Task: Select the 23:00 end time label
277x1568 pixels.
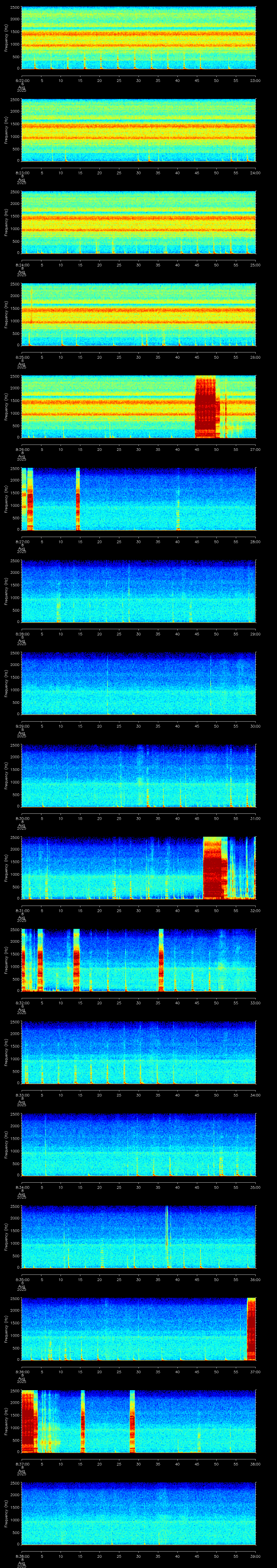Action: point(256,80)
